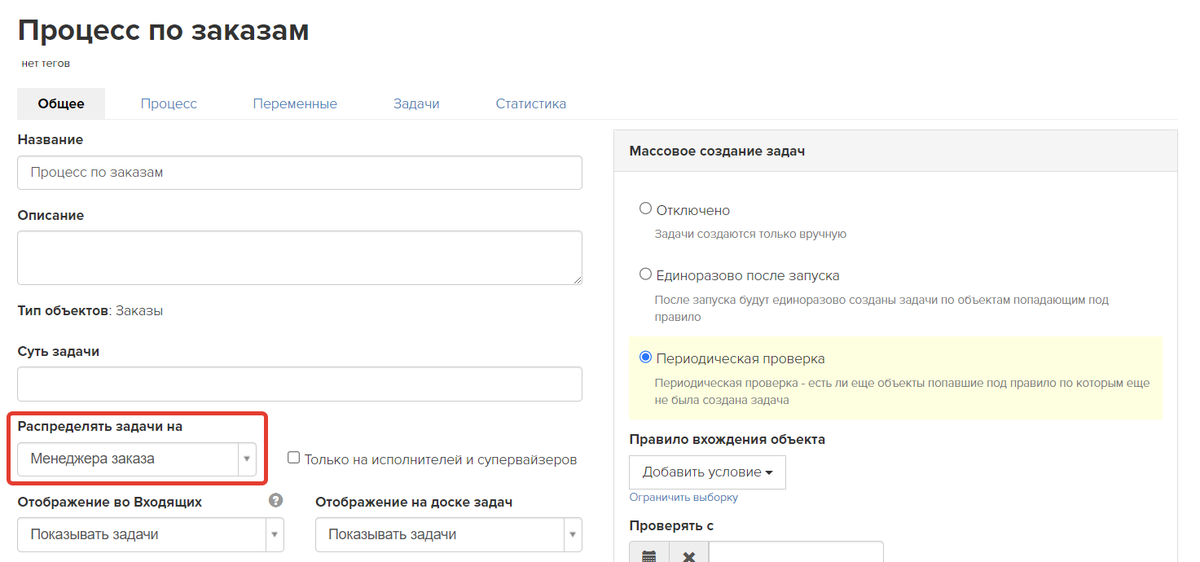Click into the Описание text area
Image resolution: width=1200 pixels, height=562 pixels.
[300, 258]
